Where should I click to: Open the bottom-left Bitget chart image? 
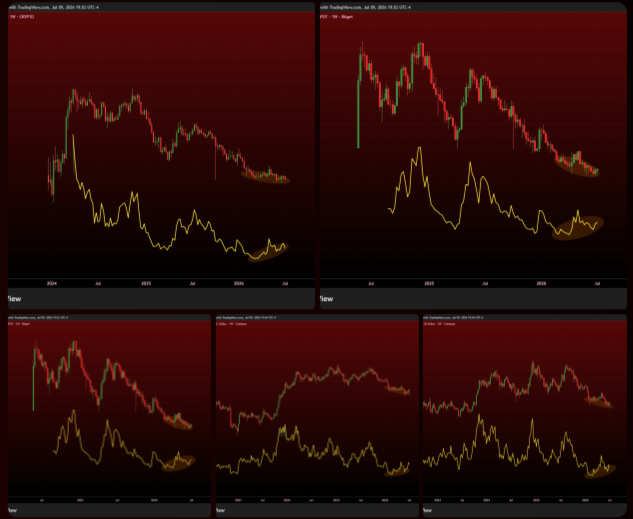tap(109, 416)
